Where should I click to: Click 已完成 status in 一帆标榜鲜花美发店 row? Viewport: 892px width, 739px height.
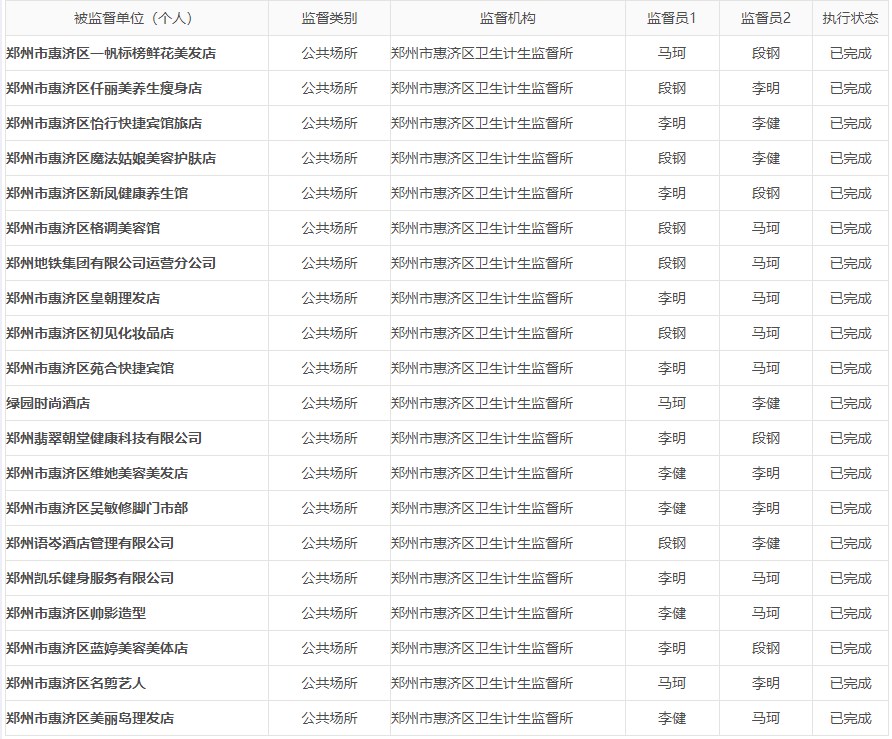coord(850,53)
